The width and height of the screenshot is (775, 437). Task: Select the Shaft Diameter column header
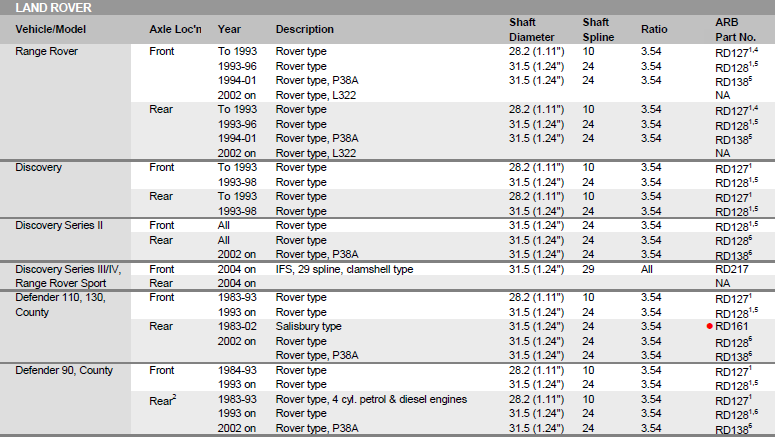532,30
